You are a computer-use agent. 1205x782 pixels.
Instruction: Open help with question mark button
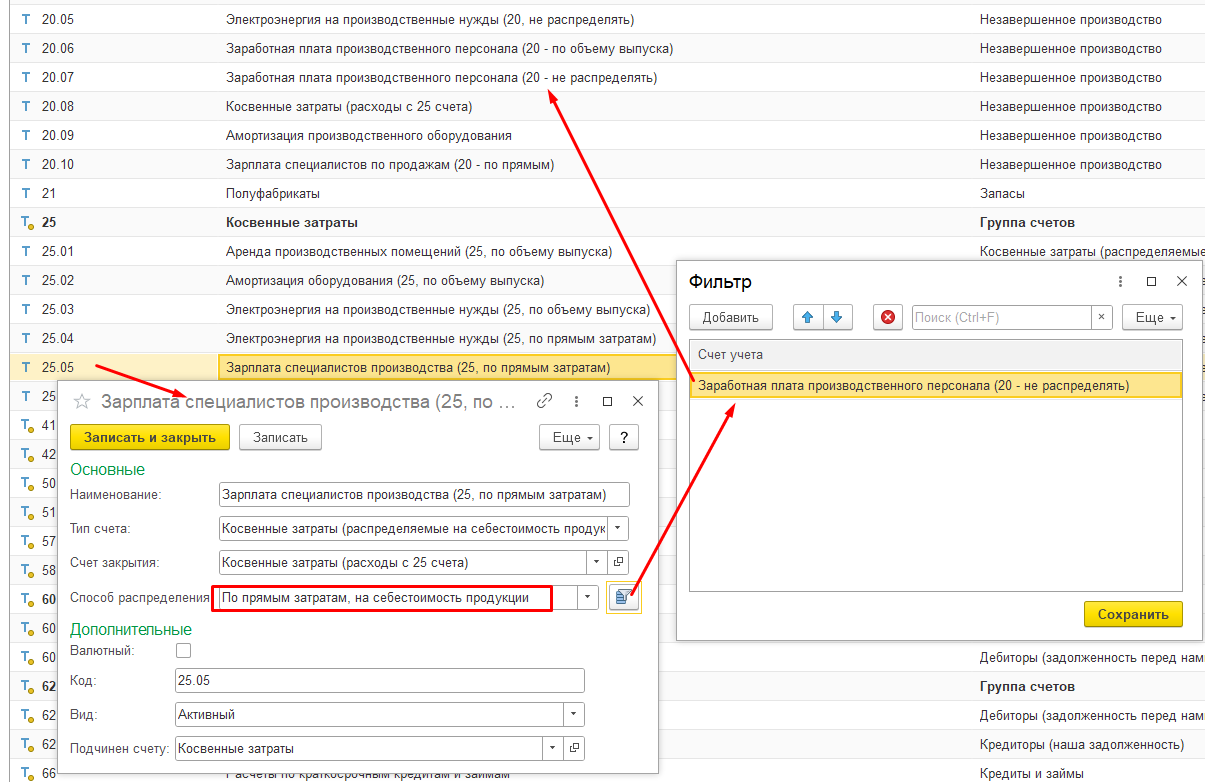click(x=624, y=437)
